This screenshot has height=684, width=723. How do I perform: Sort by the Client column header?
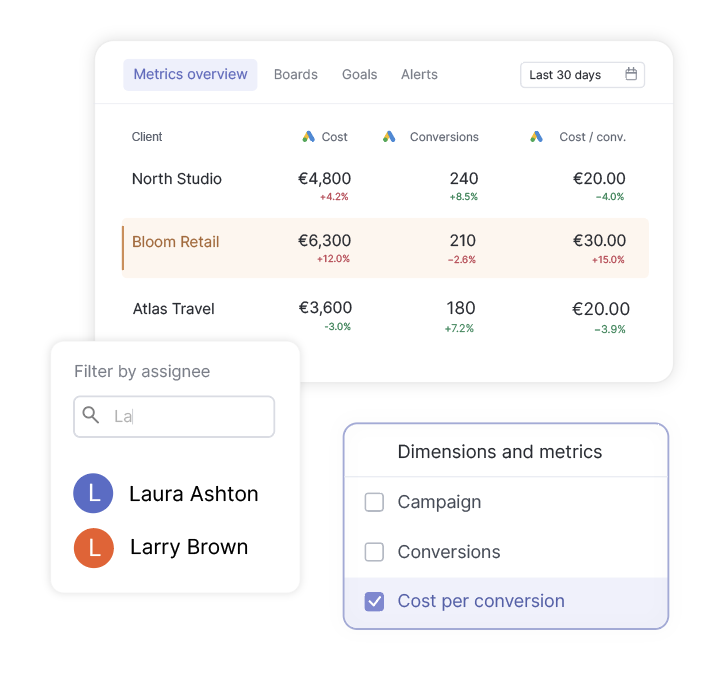[147, 137]
